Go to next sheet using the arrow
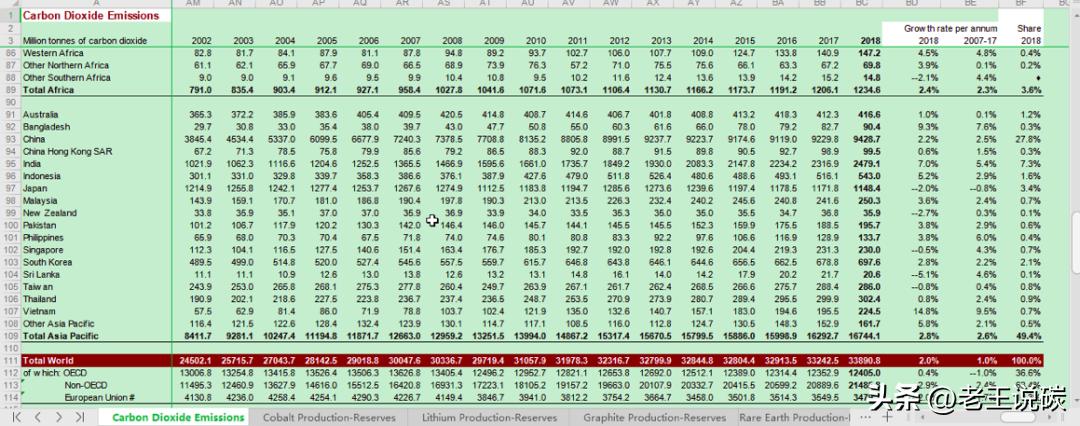Viewport: 1080px width, 426px height. 59,417
